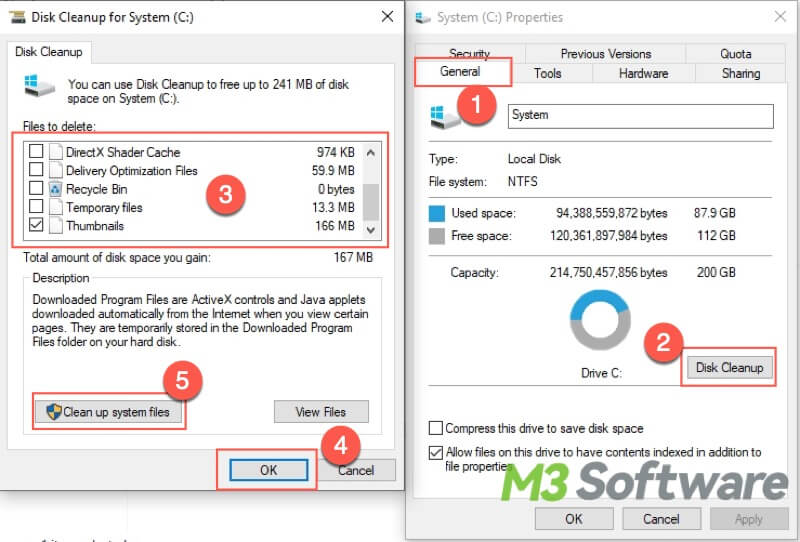This screenshot has width=800, height=542.
Task: Click Clean up system files button
Action: point(108,412)
